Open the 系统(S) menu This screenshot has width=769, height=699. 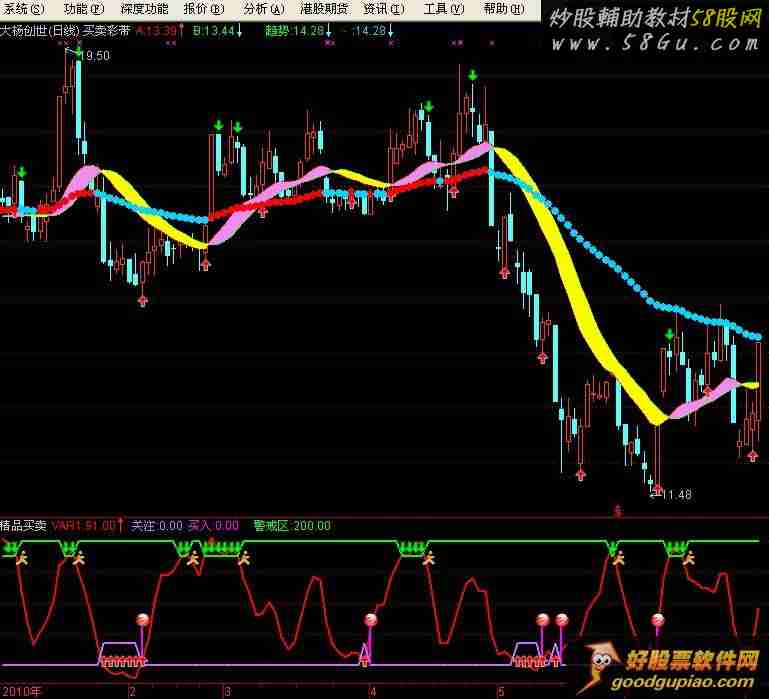tap(23, 9)
